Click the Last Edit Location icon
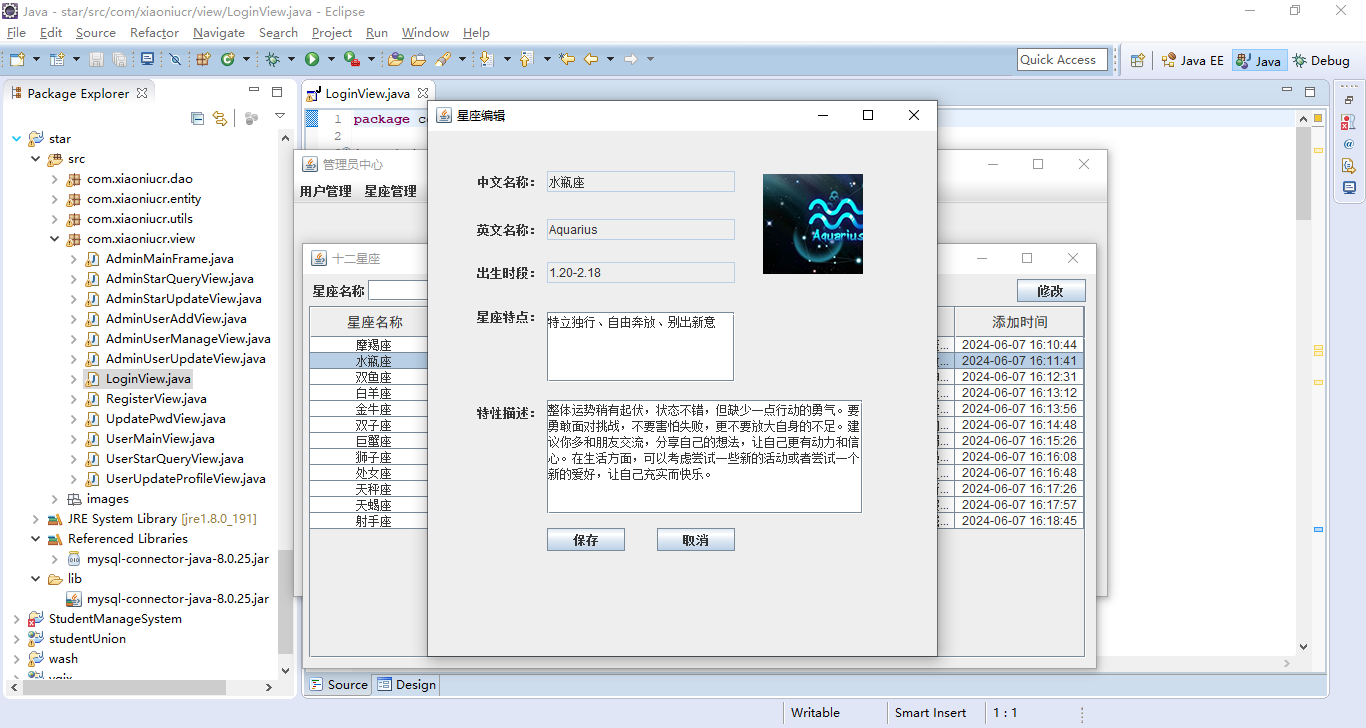The height and width of the screenshot is (728, 1366). [567, 59]
